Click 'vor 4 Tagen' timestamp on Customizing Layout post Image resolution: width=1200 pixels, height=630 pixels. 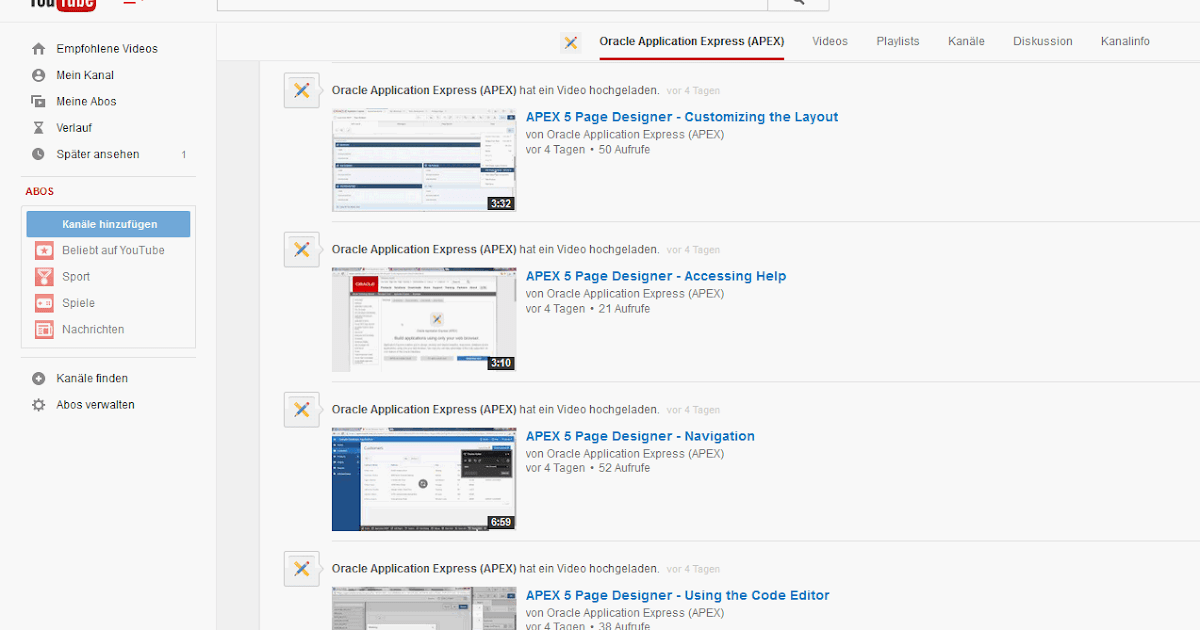click(693, 91)
